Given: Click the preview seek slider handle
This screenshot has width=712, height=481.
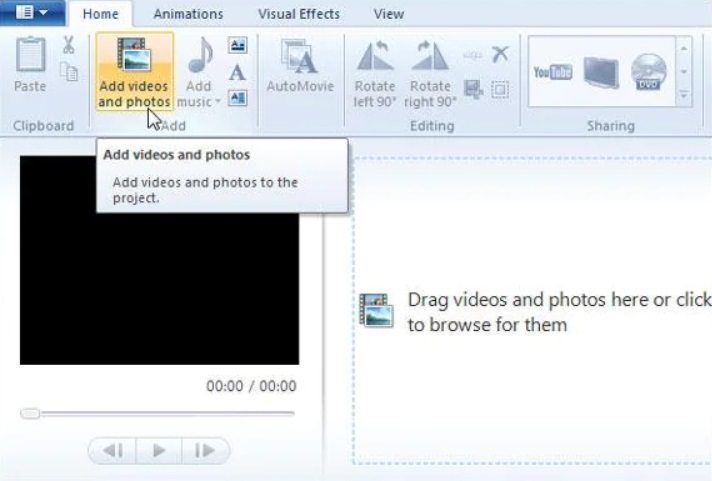Looking at the screenshot, I should (30, 413).
